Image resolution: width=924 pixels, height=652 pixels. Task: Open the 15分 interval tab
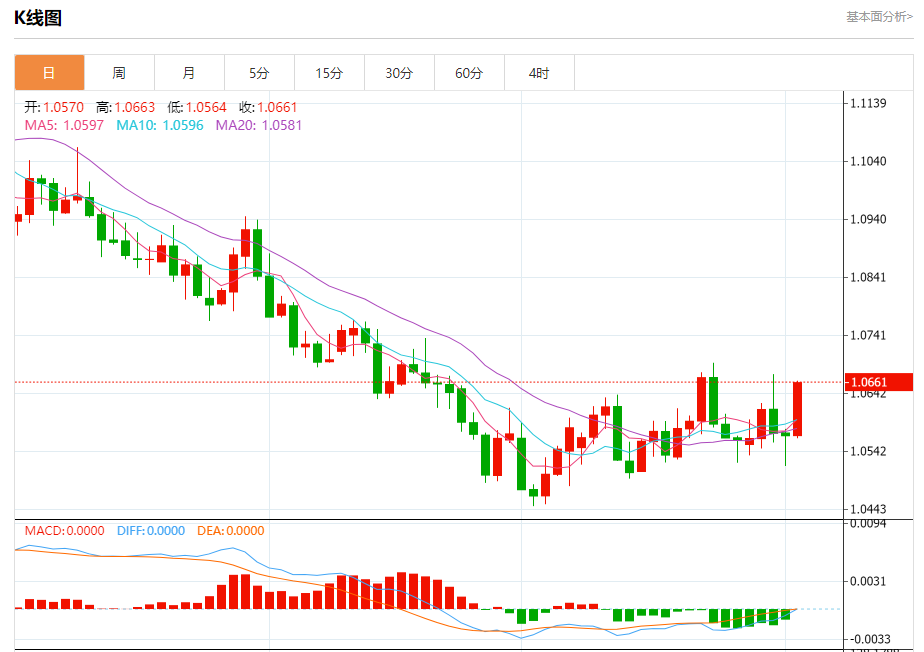click(329, 73)
